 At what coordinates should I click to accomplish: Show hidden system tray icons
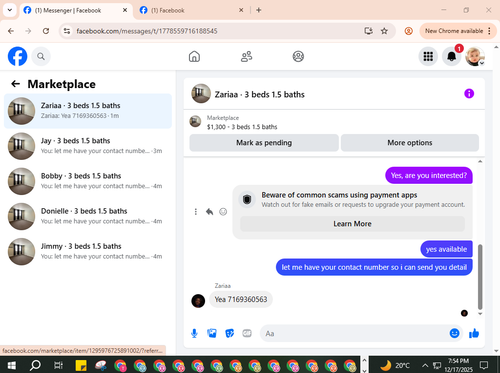click(425, 365)
